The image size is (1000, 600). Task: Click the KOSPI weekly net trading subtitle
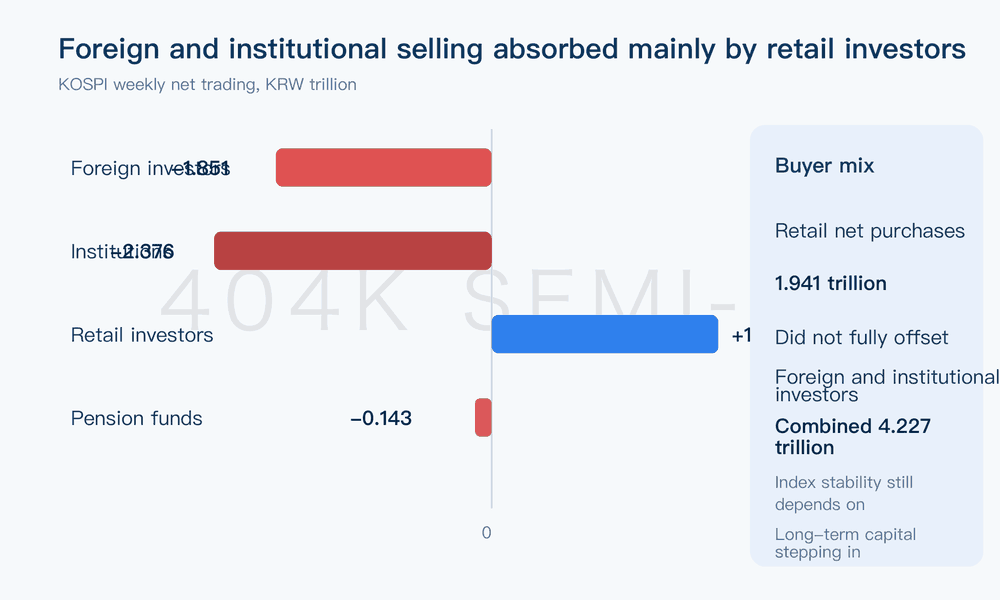[207, 84]
